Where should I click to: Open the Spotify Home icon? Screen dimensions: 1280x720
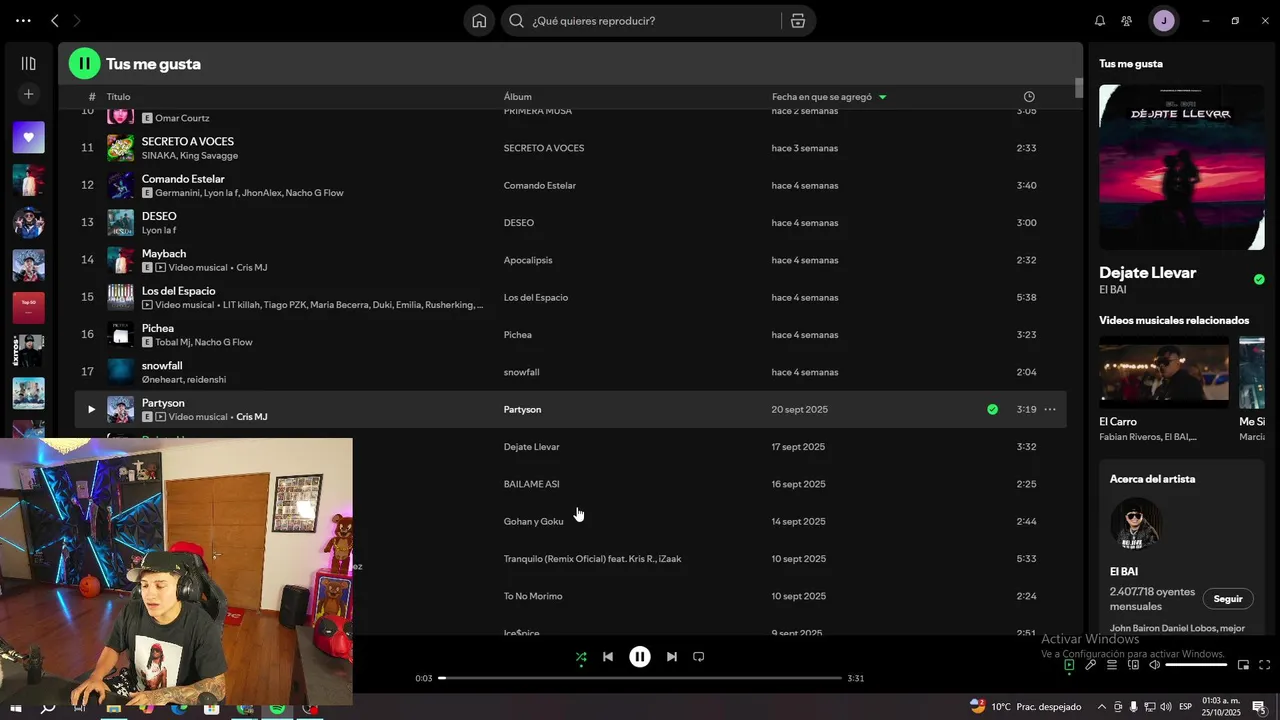(x=479, y=21)
